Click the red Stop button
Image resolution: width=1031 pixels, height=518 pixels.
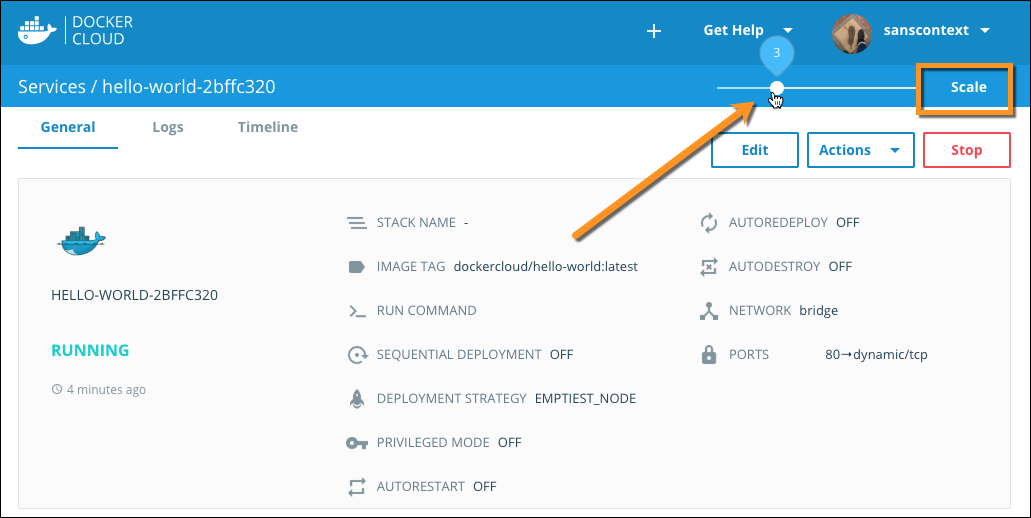point(966,150)
